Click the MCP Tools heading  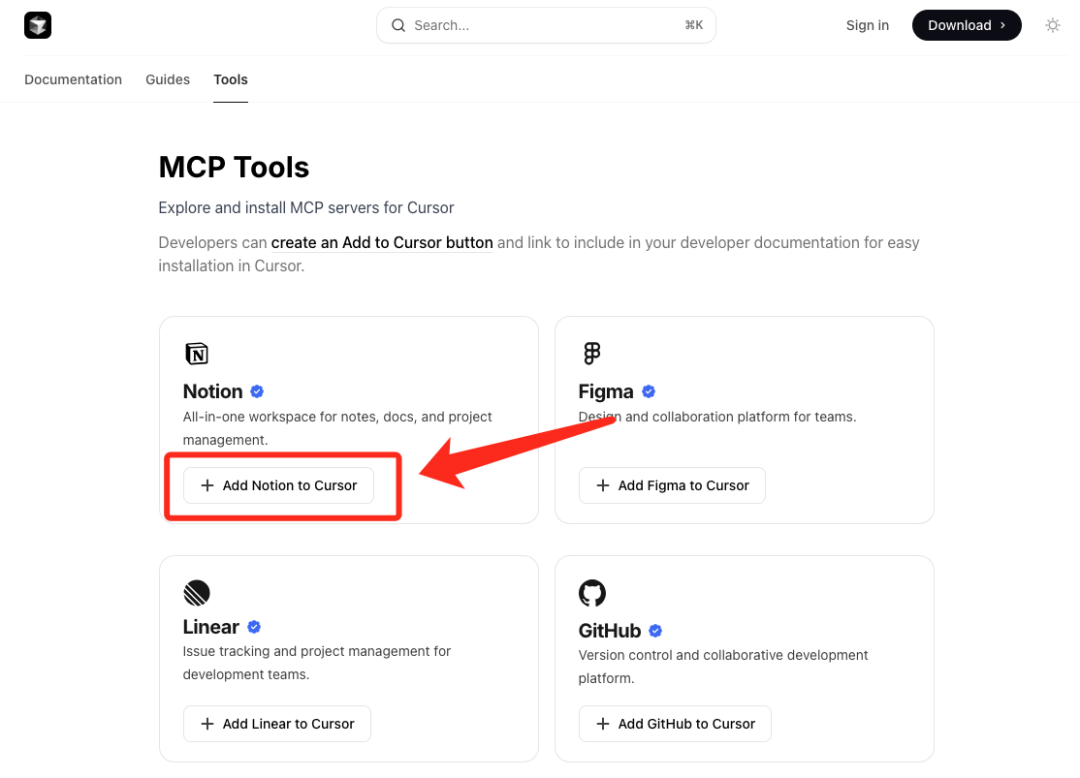pos(233,167)
